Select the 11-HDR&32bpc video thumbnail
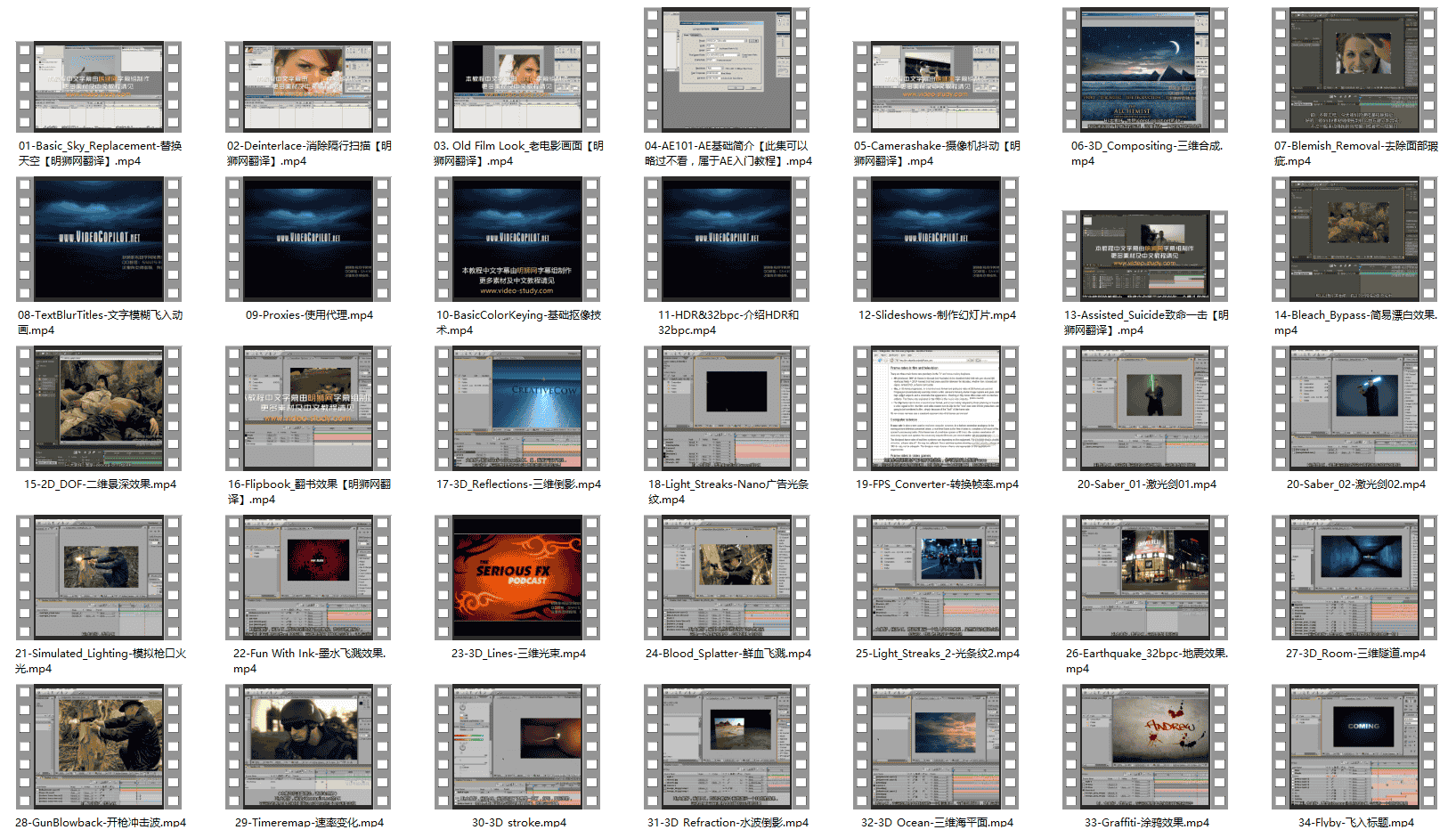This screenshot has height=838, width=1456. [727, 239]
